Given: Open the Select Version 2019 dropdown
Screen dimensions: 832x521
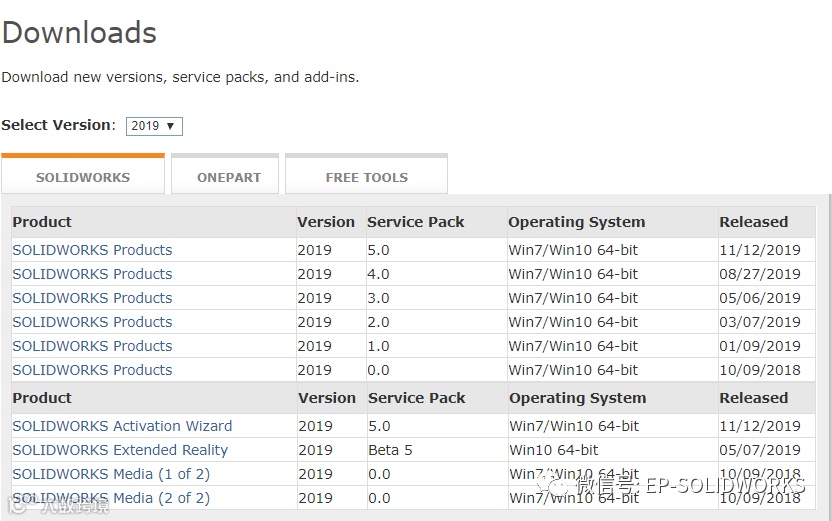Looking at the screenshot, I should click(154, 126).
